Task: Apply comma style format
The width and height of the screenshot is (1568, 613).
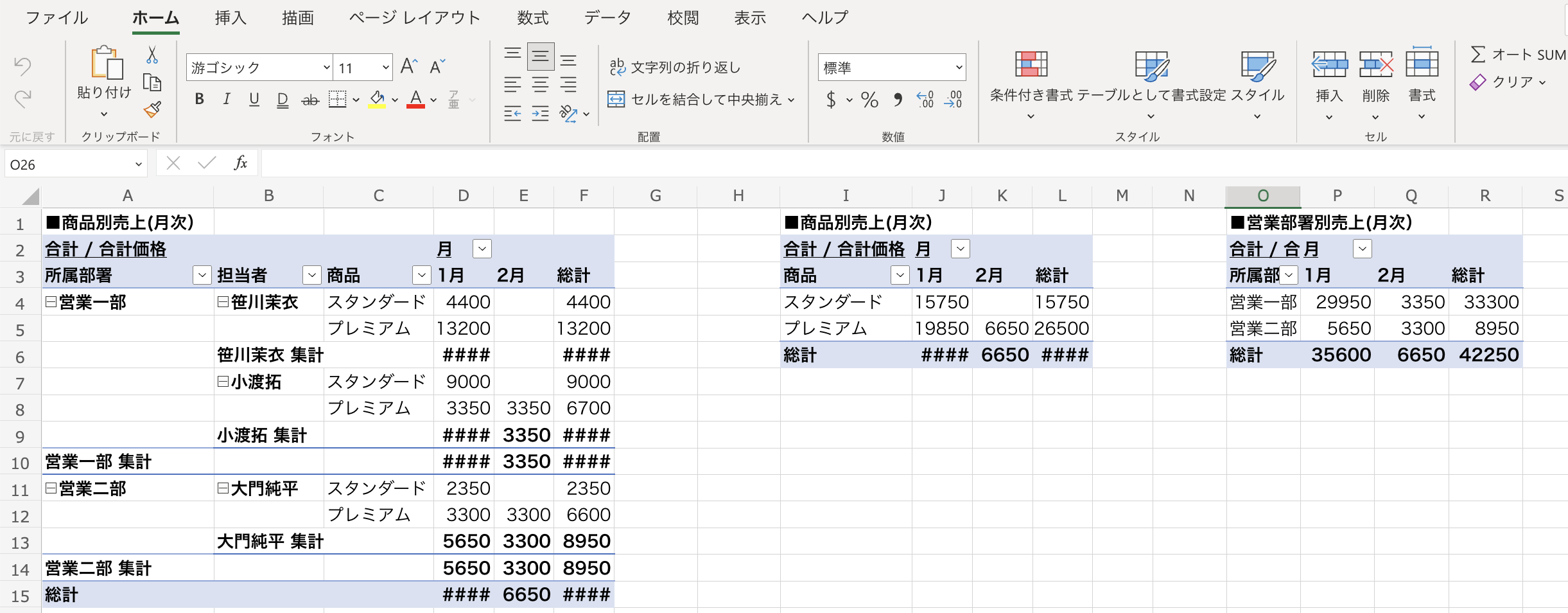Action: 898,100
